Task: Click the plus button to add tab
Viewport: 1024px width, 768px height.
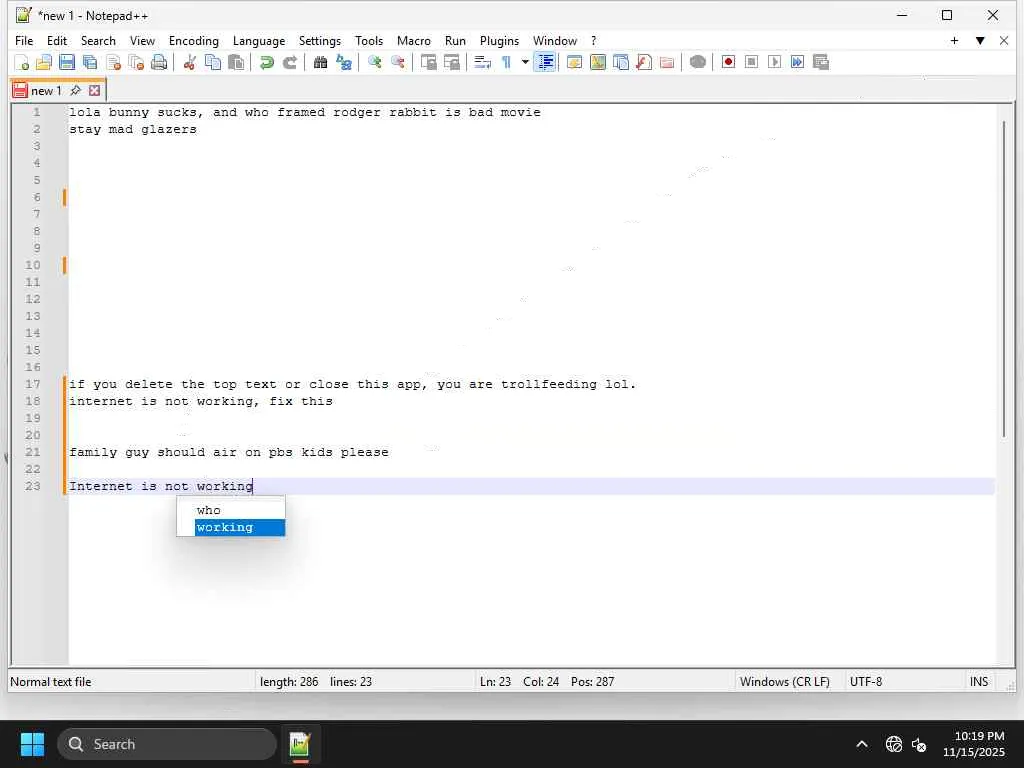Action: [x=954, y=40]
